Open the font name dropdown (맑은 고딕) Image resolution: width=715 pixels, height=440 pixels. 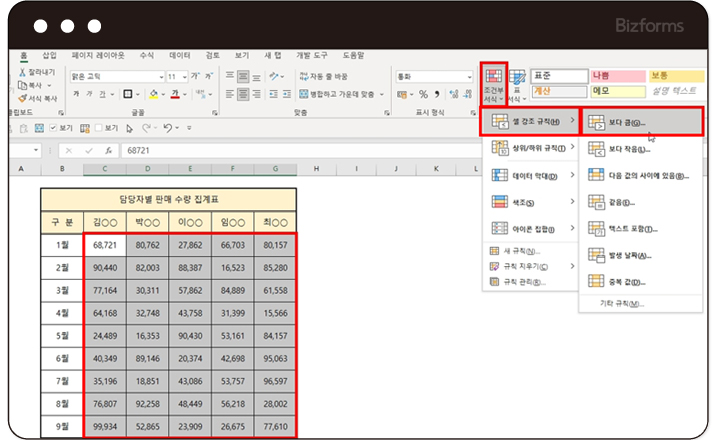[x=160, y=76]
